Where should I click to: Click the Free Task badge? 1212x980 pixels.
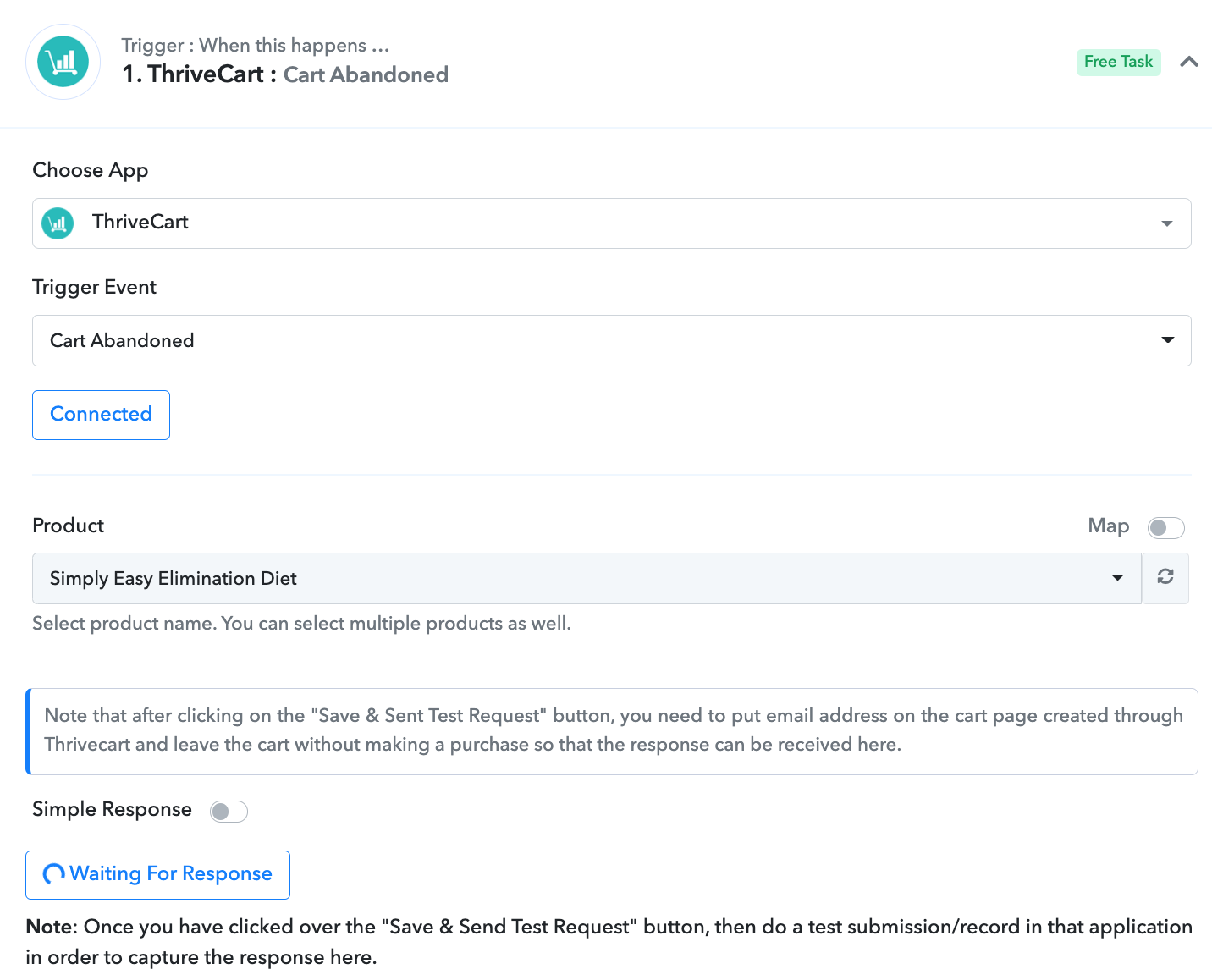coord(1118,62)
